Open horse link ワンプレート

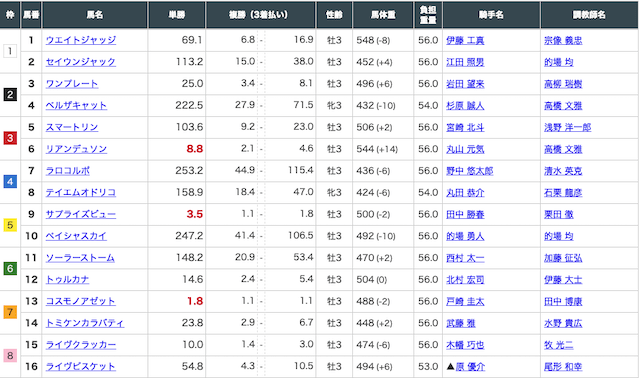click(72, 84)
